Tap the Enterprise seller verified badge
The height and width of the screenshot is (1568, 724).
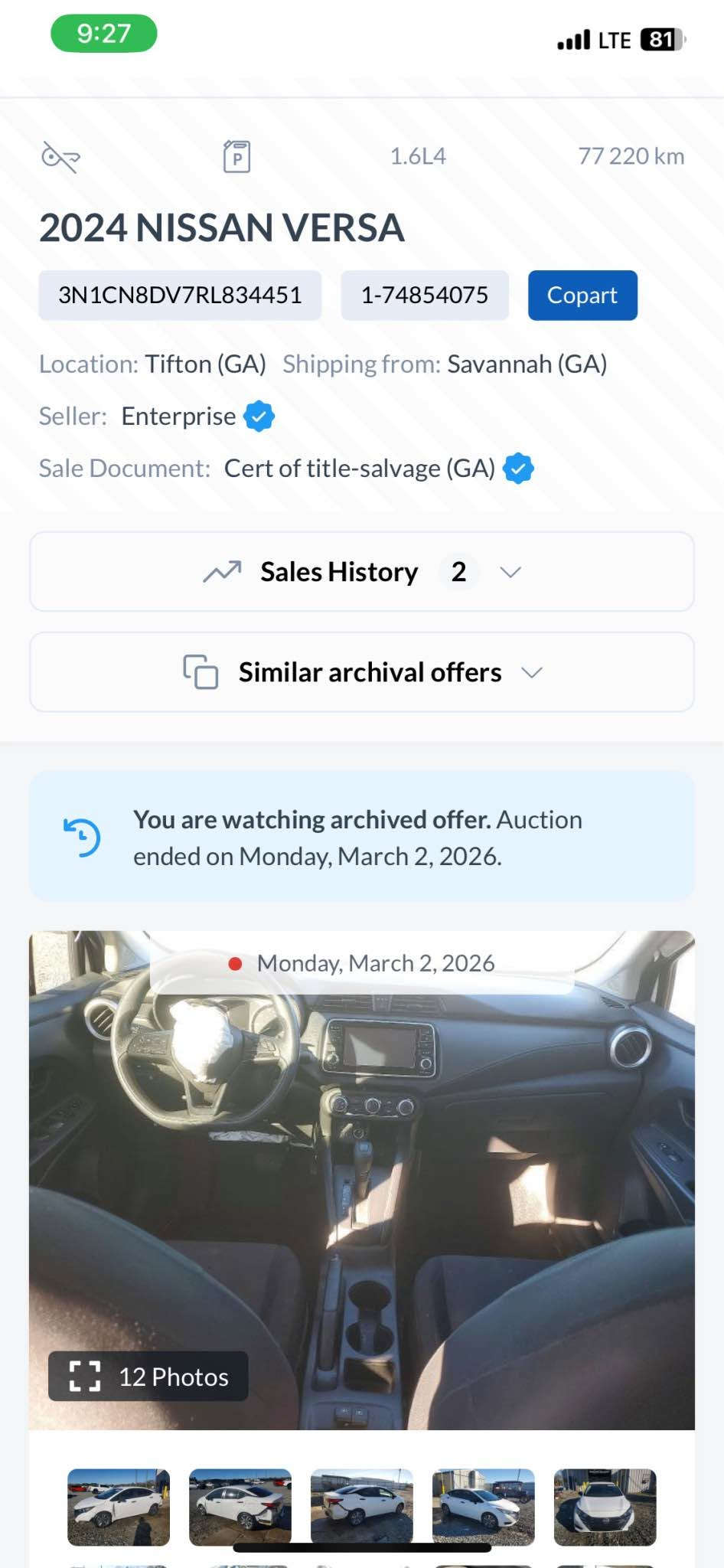pos(259,416)
